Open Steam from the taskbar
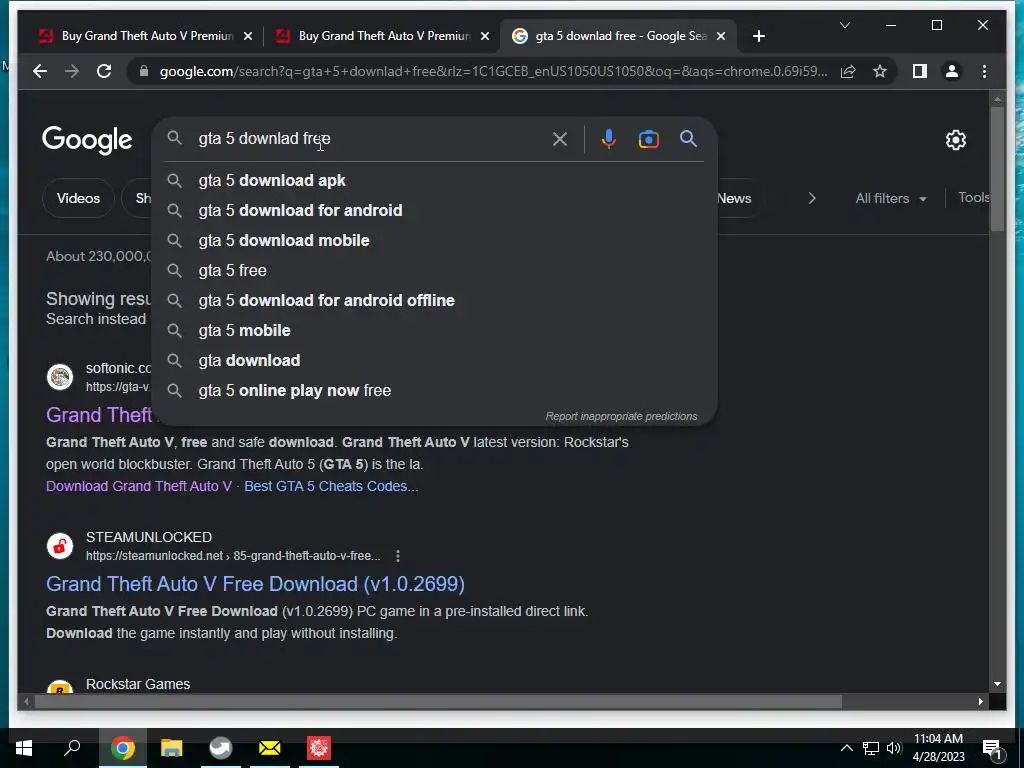 point(221,748)
